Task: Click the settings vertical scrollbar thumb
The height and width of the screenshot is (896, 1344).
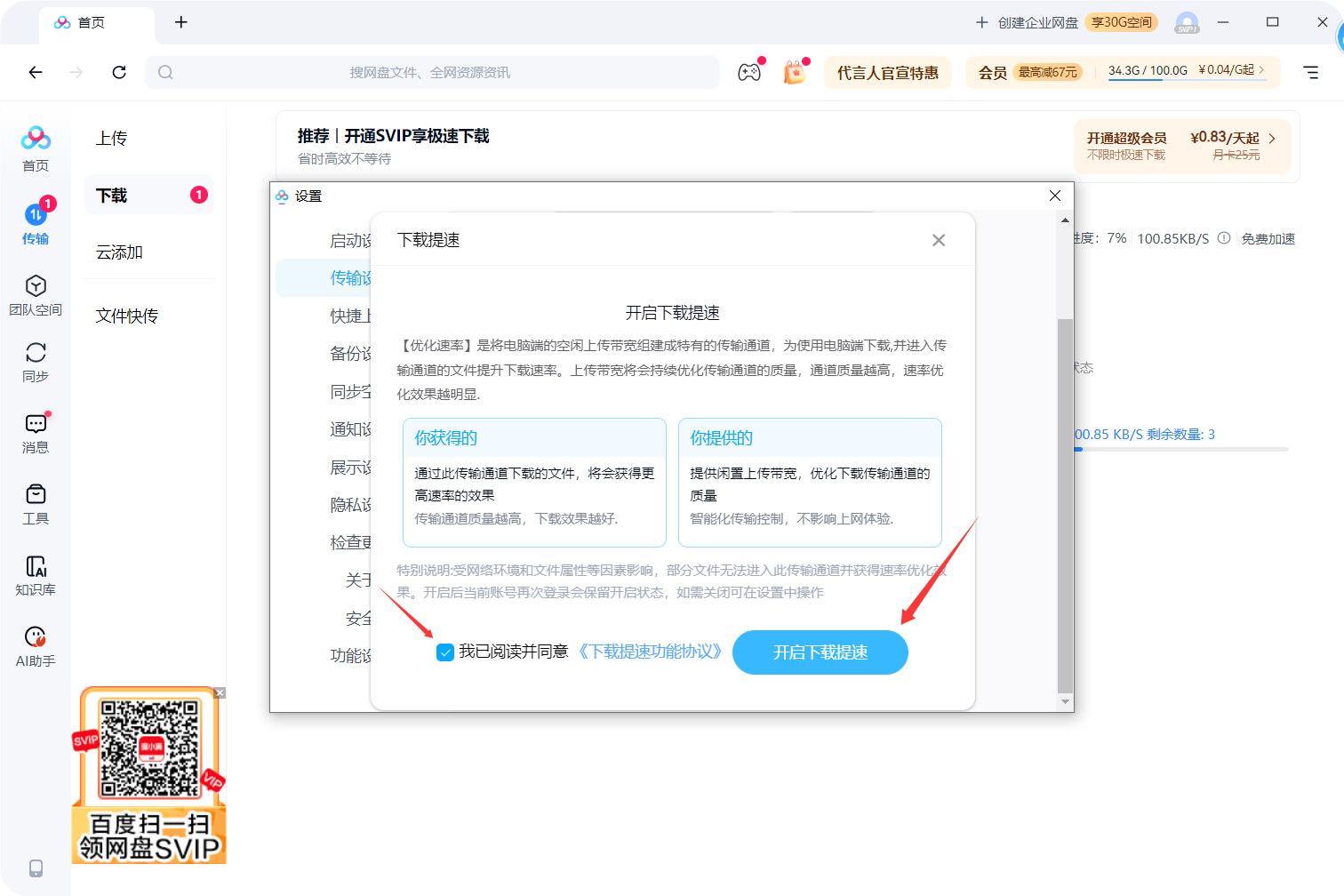Action: point(1065,505)
